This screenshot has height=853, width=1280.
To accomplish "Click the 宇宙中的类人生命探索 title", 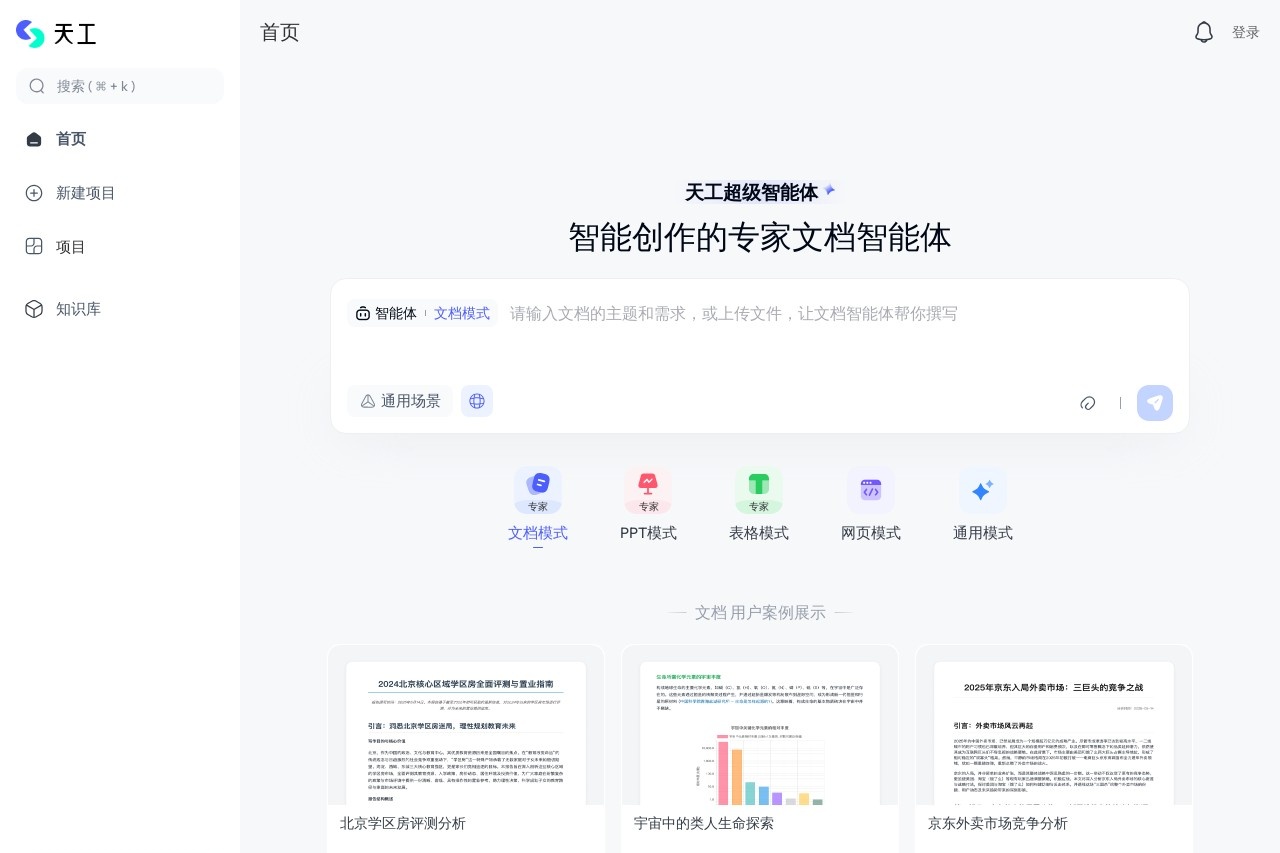I will (704, 823).
